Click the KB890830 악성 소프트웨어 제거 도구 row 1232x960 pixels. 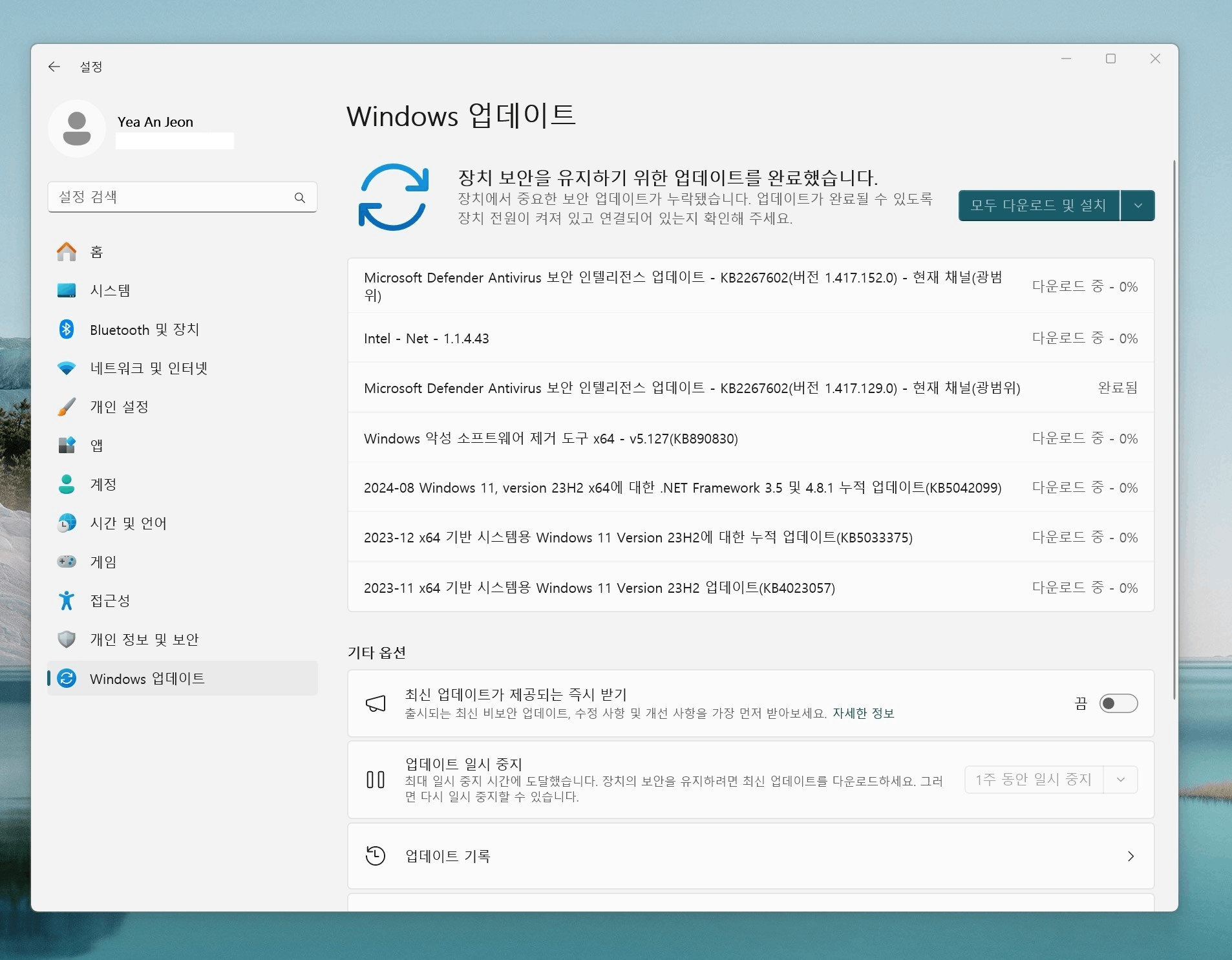tap(751, 438)
